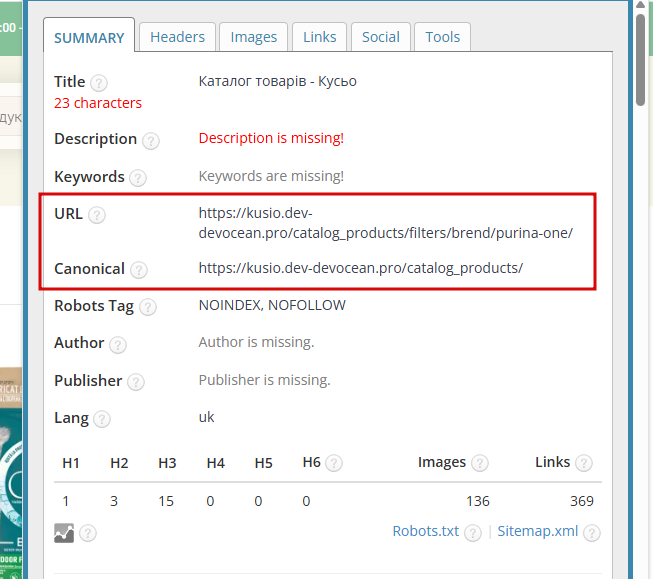
Task: Click the help icon after Sitemap.xml
Action: click(592, 533)
